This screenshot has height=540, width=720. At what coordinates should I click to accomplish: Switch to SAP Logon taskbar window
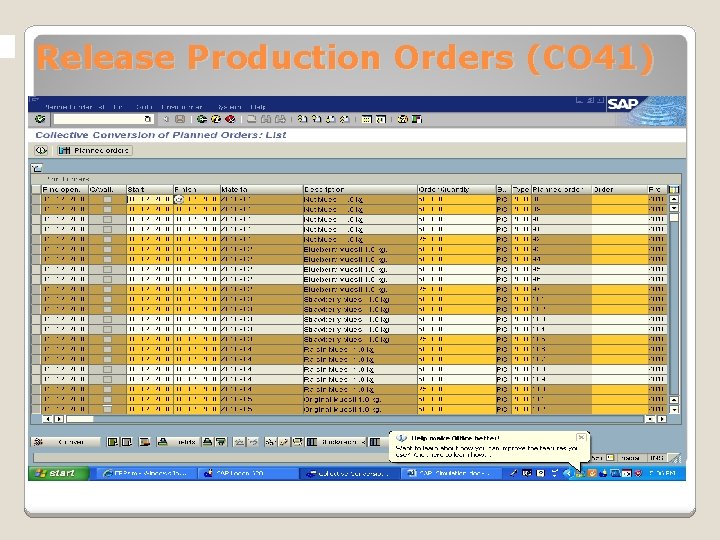[x=248, y=473]
